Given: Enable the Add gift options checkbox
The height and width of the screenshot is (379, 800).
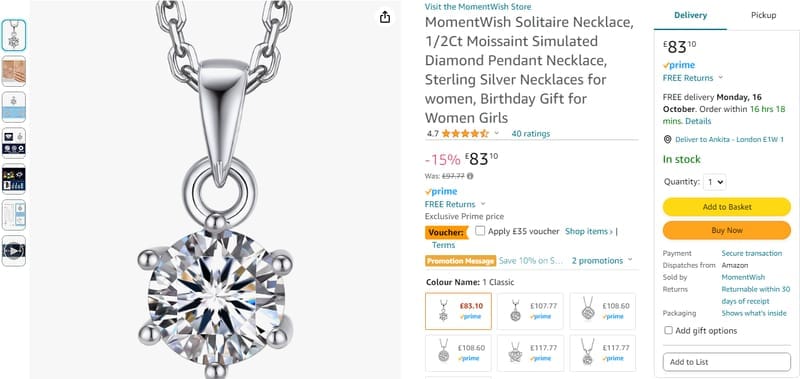Looking at the screenshot, I should pyautogui.click(x=668, y=331).
